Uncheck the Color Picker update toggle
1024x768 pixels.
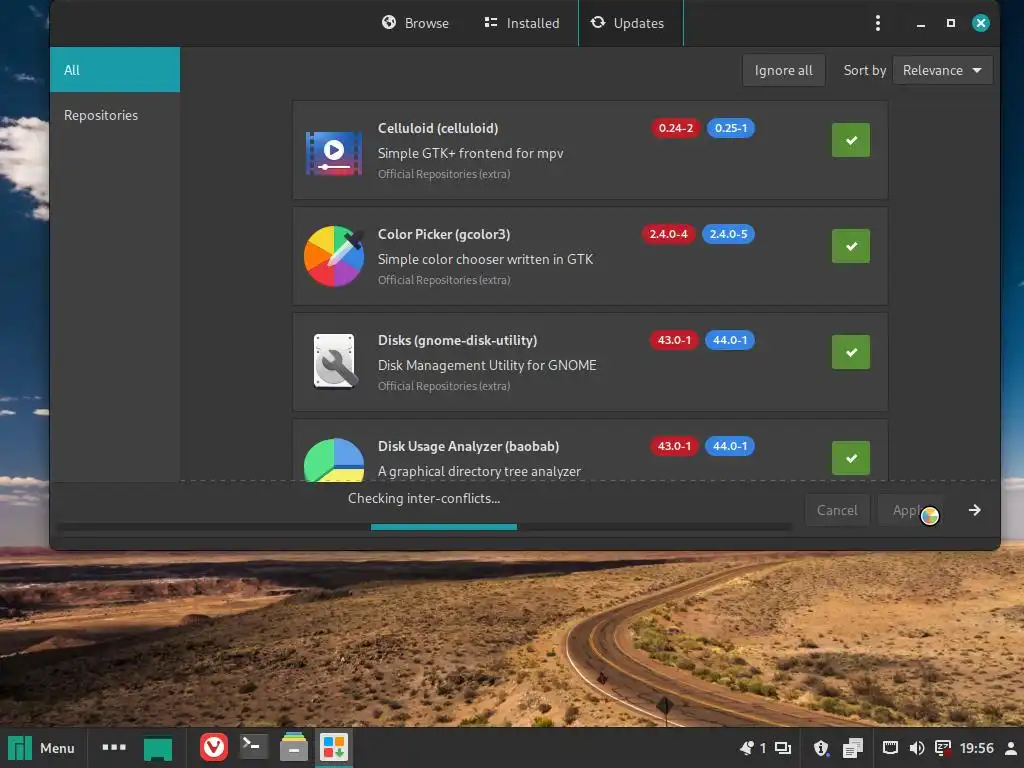851,246
